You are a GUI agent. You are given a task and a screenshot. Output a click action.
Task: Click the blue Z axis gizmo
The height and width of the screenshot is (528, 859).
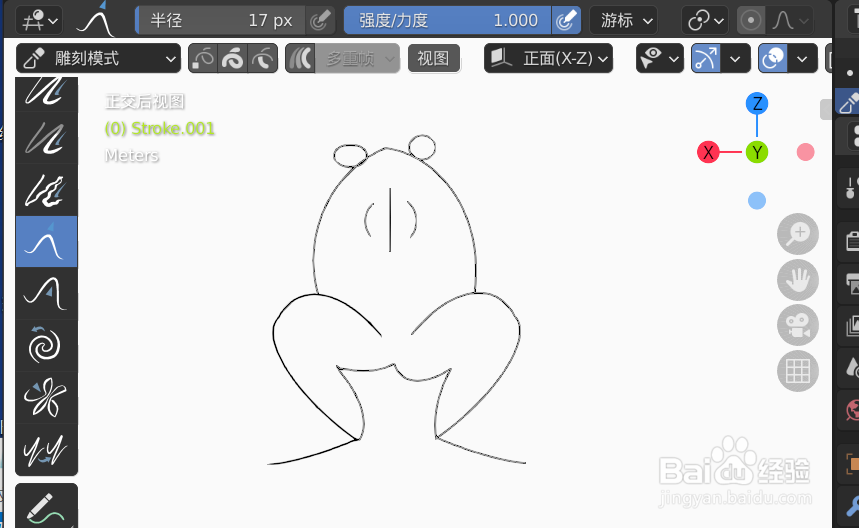(x=757, y=104)
